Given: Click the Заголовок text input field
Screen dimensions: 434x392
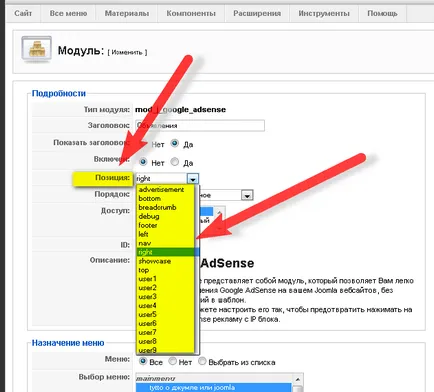Looking at the screenshot, I should coord(200,126).
